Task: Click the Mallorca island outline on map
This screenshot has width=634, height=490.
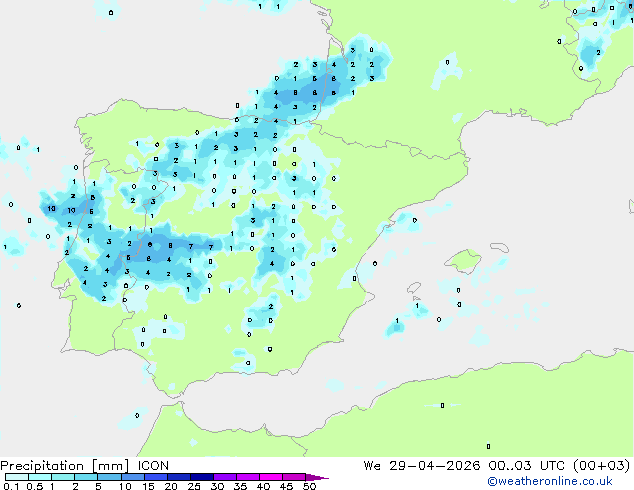Action: [463, 260]
